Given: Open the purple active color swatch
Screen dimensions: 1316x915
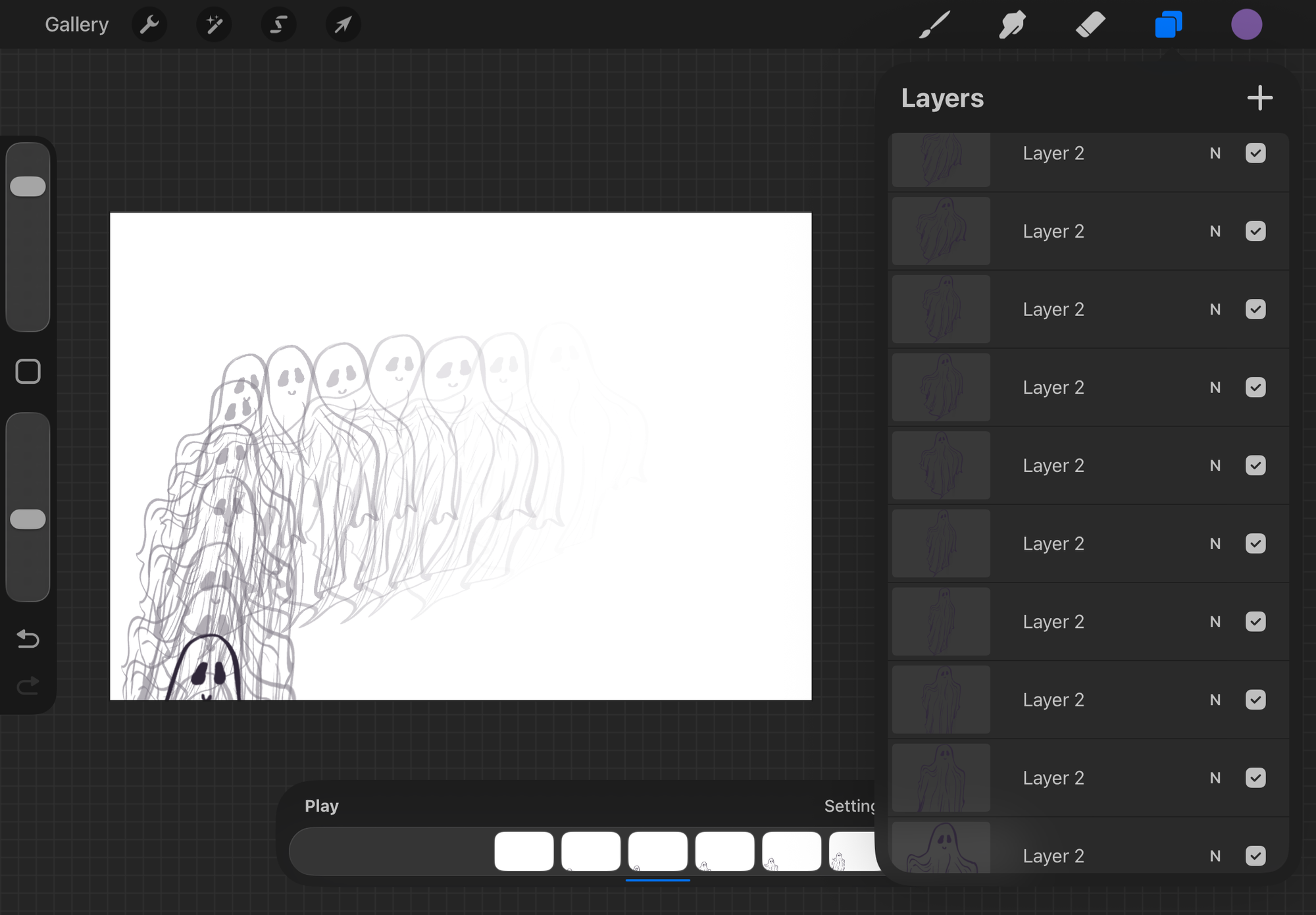Looking at the screenshot, I should [x=1246, y=25].
